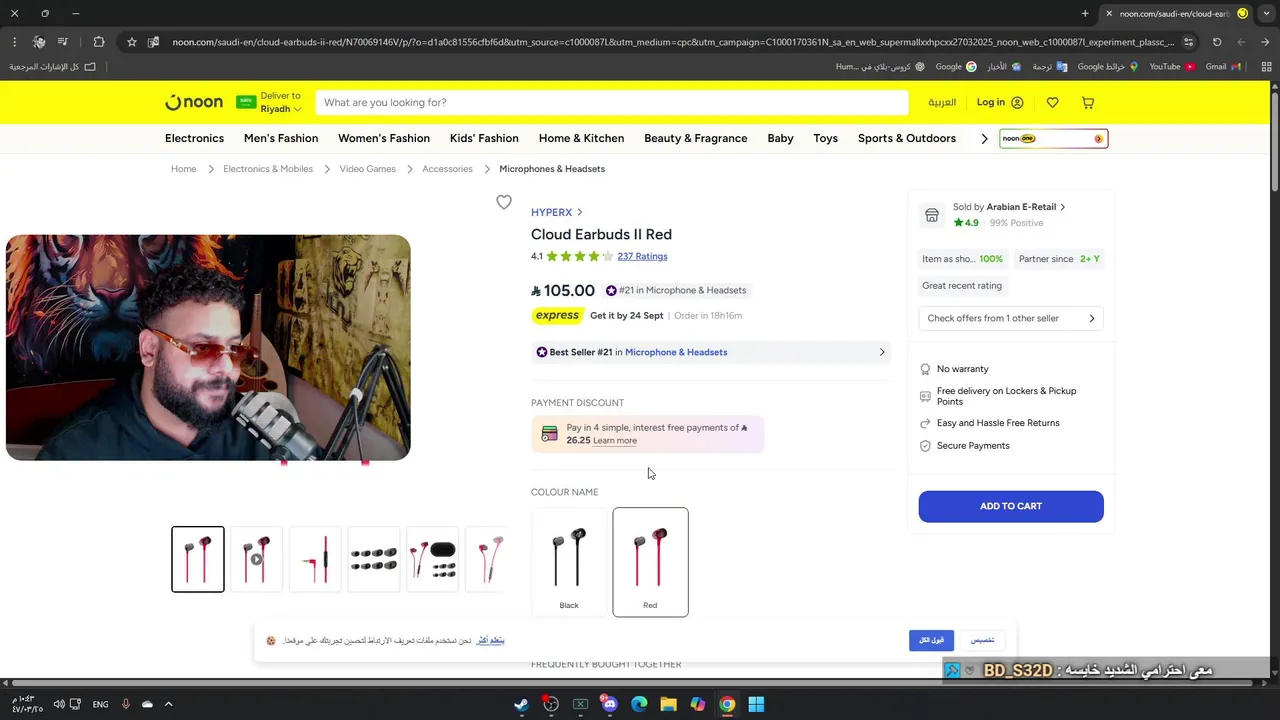Go to Home breadcrumb
1280x720 pixels.
(184, 169)
